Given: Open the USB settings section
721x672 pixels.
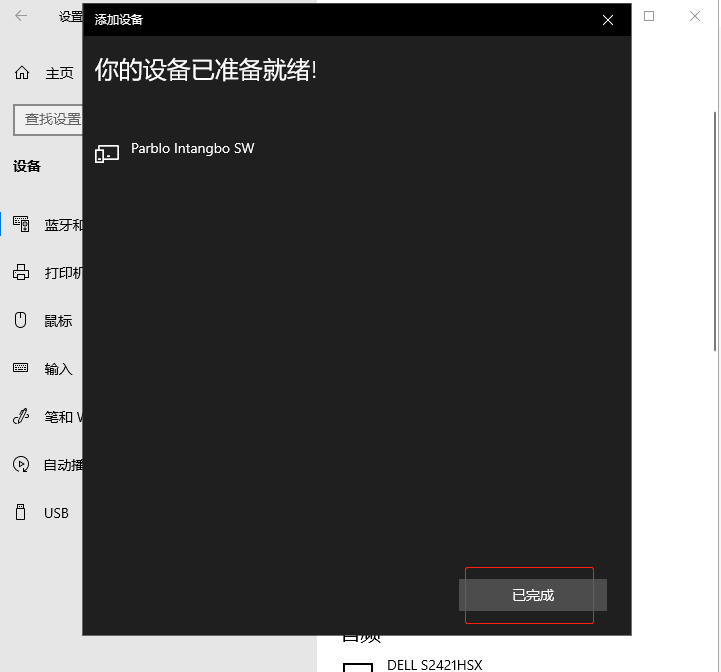Looking at the screenshot, I should 56,513.
